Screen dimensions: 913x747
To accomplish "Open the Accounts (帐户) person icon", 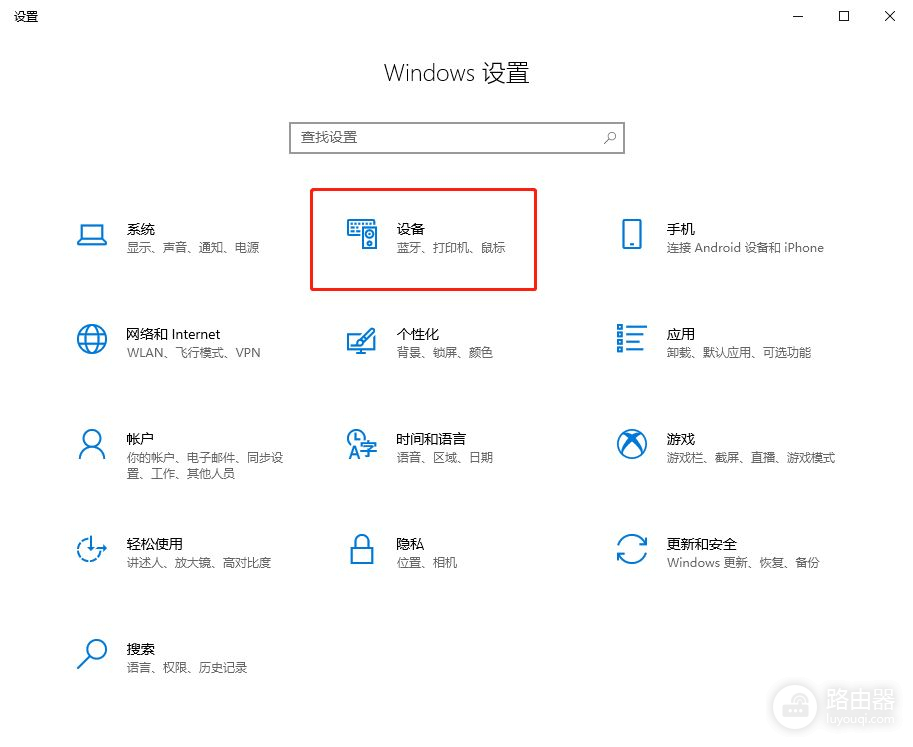I will coord(92,443).
